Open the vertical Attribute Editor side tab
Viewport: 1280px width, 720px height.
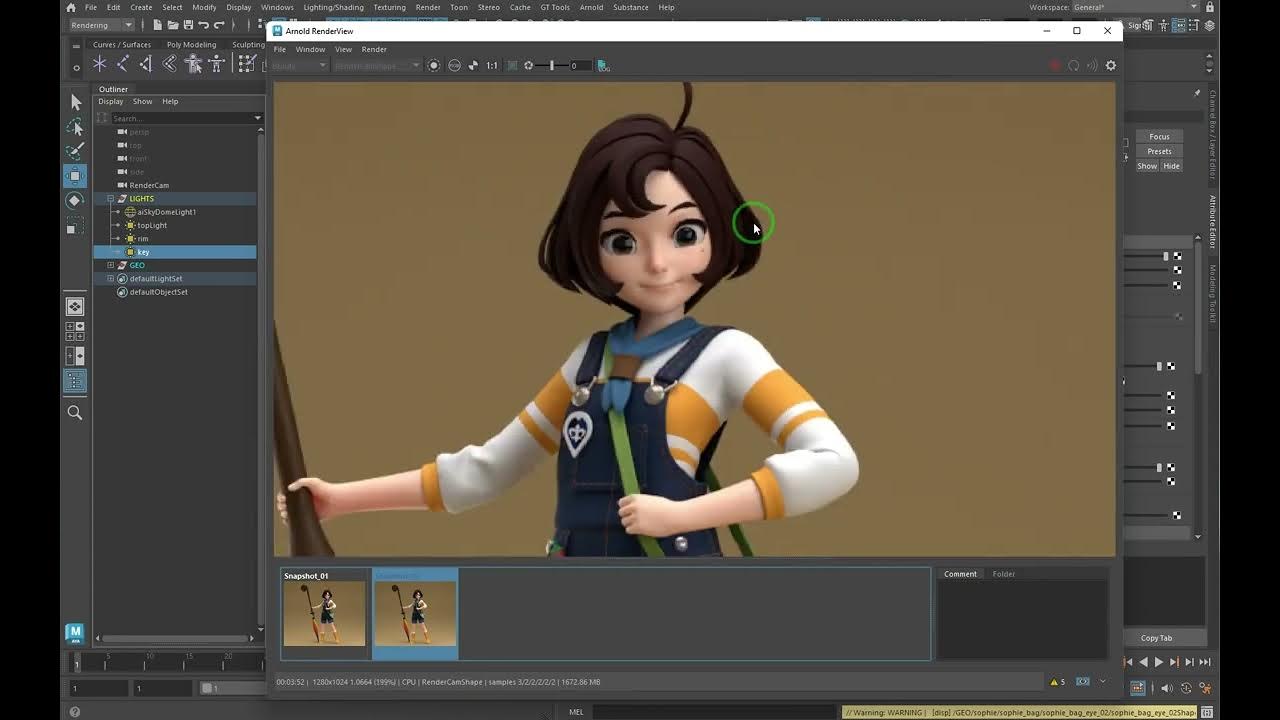pos(1213,221)
